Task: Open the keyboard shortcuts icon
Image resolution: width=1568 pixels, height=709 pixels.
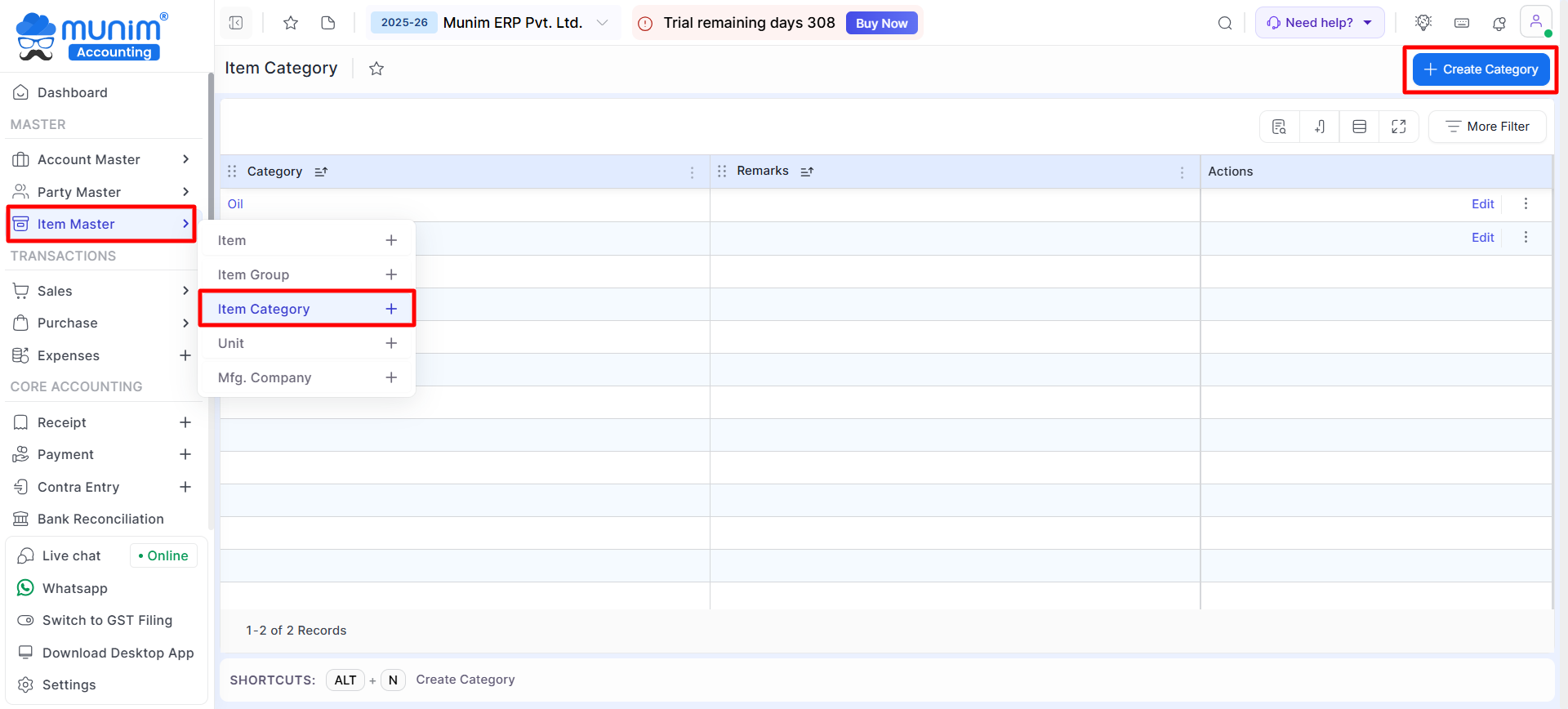Action: [x=1462, y=23]
